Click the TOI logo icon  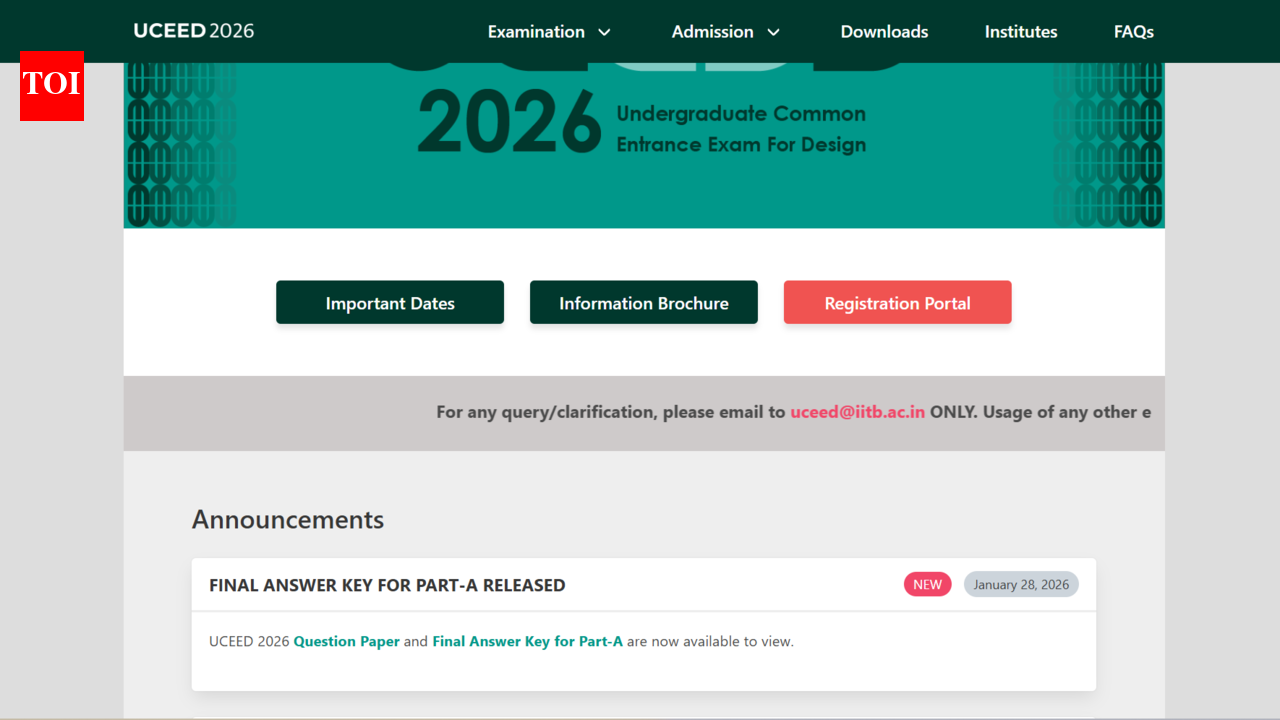tap(51, 87)
